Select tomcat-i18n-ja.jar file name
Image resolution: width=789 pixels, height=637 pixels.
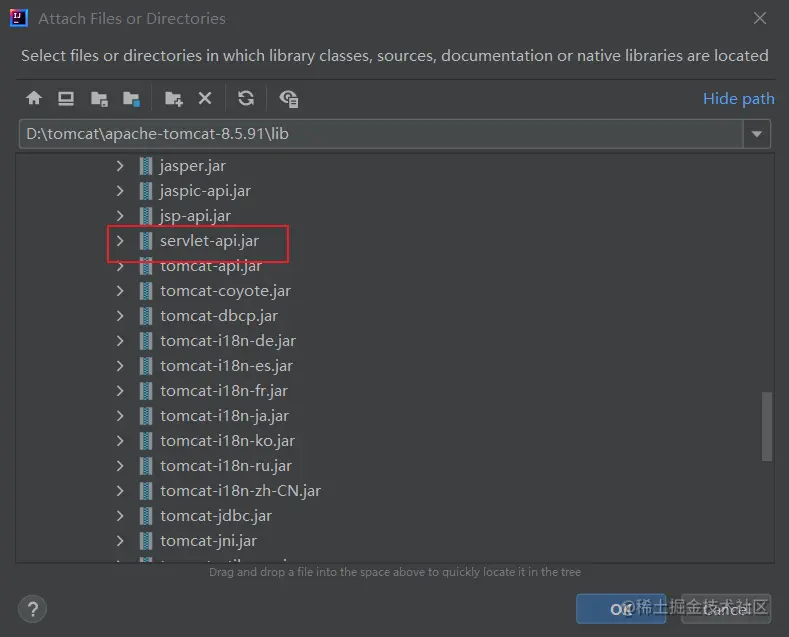[224, 416]
